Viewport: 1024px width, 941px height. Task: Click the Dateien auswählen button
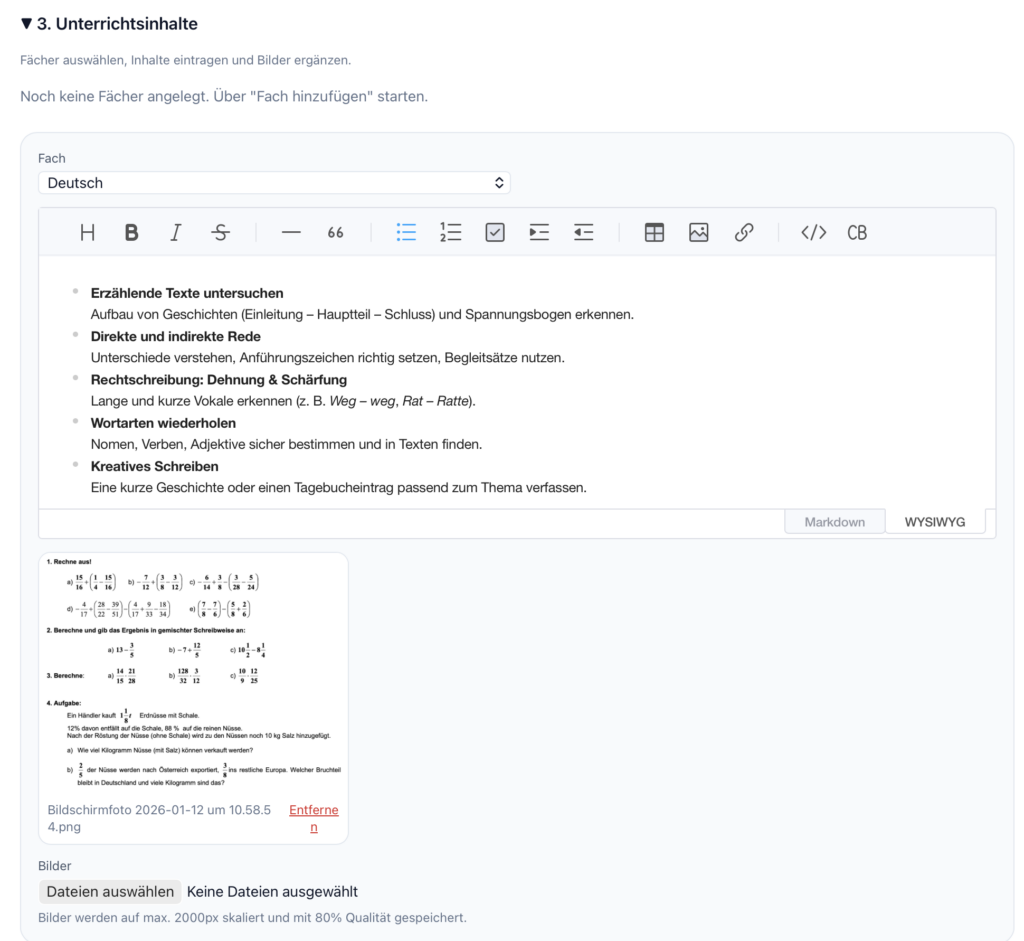point(110,892)
